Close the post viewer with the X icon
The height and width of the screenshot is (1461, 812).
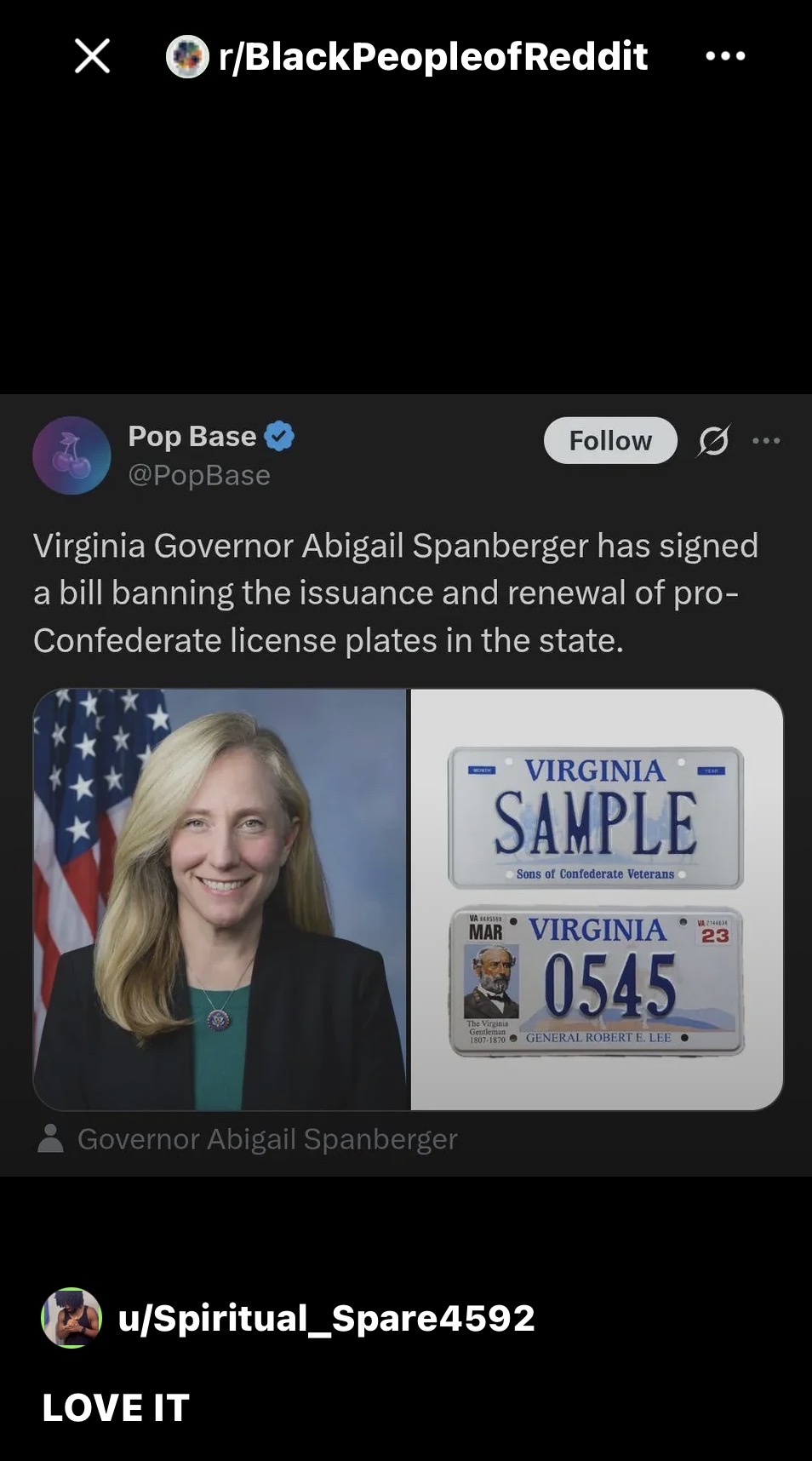92,56
